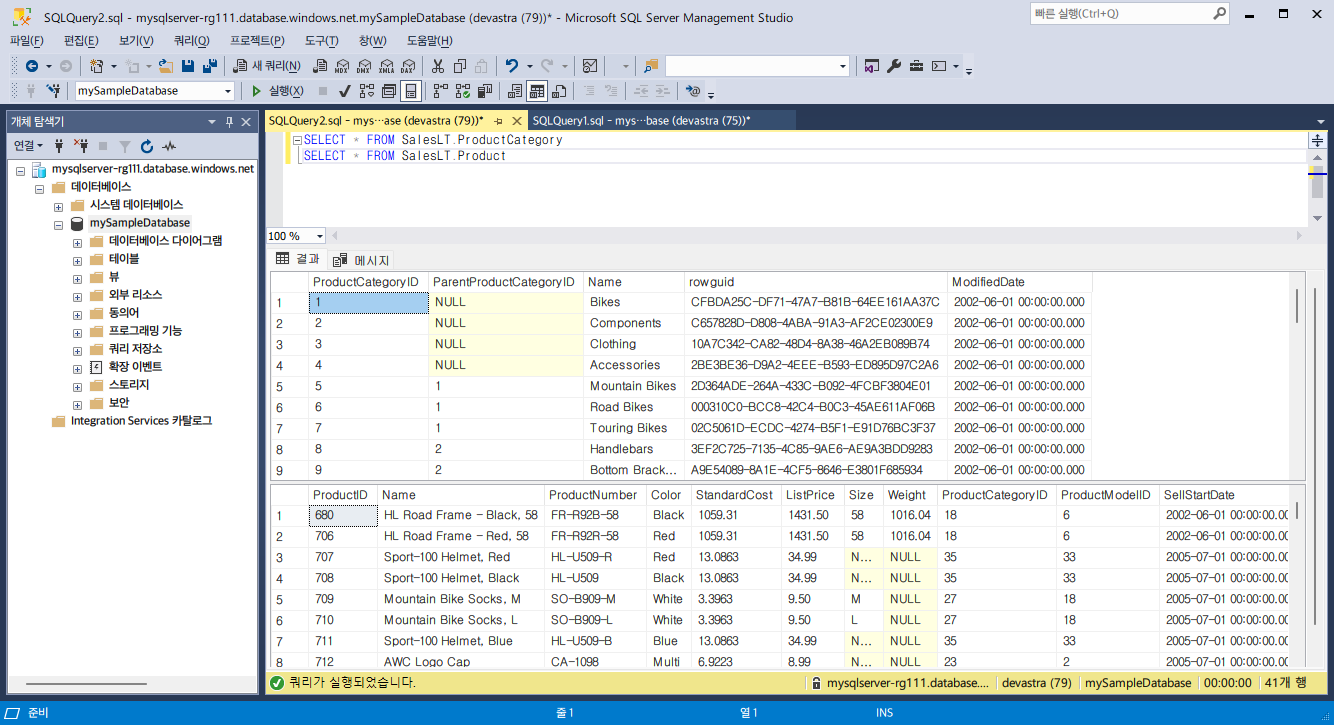
Task: Open the 파일(F) menu
Action: [27, 40]
